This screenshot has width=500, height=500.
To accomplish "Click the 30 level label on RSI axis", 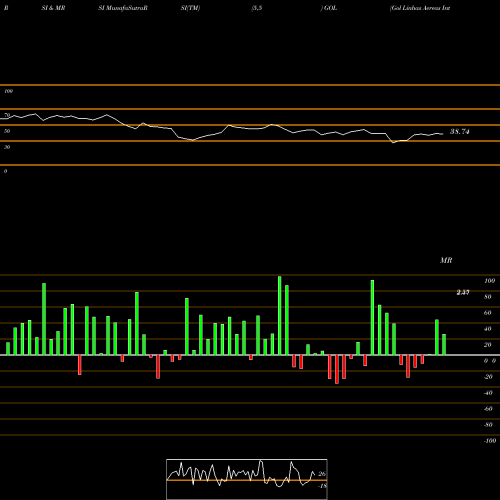I will pos(7,147).
